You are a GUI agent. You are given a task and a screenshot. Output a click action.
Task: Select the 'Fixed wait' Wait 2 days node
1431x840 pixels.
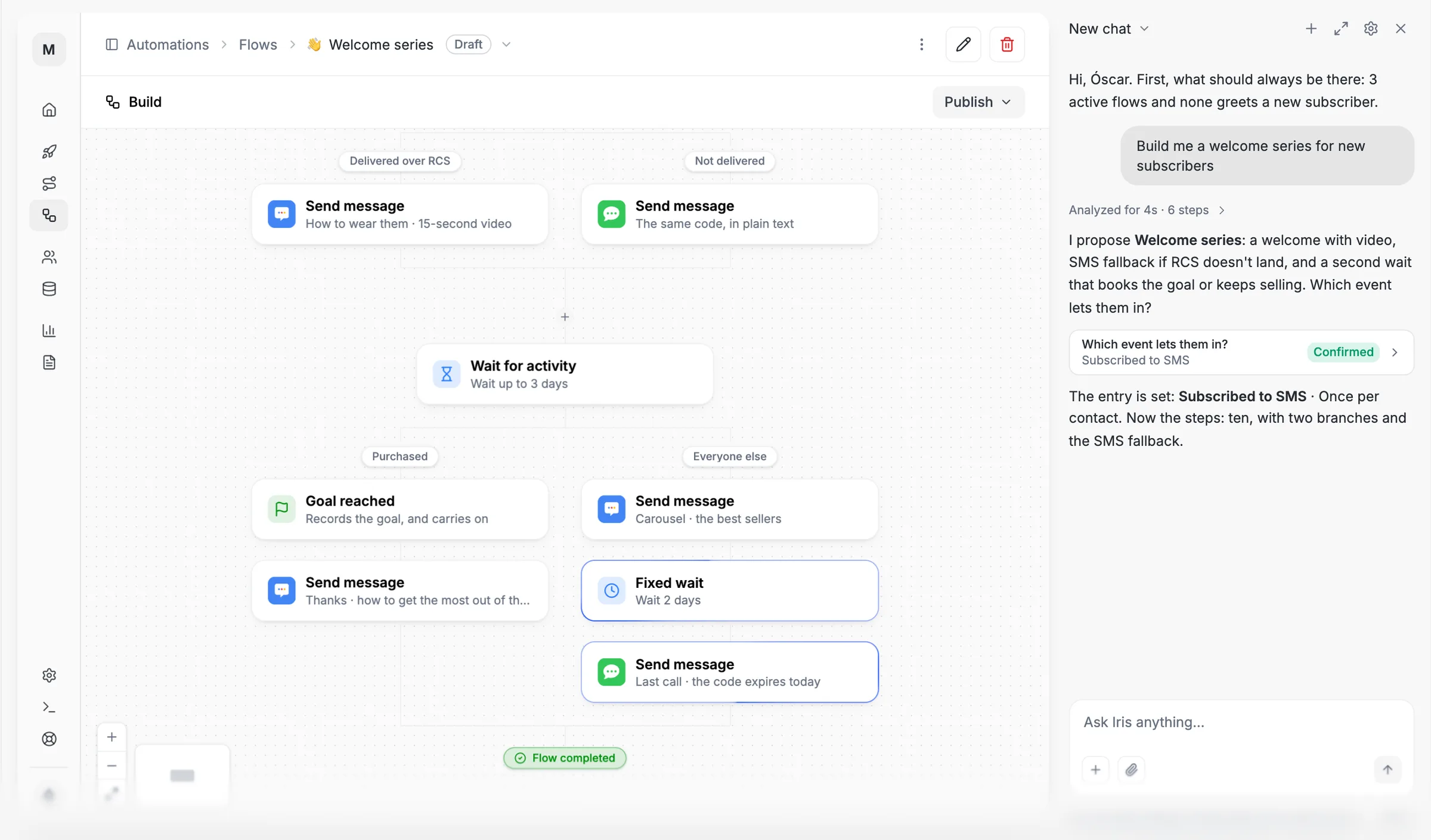729,590
